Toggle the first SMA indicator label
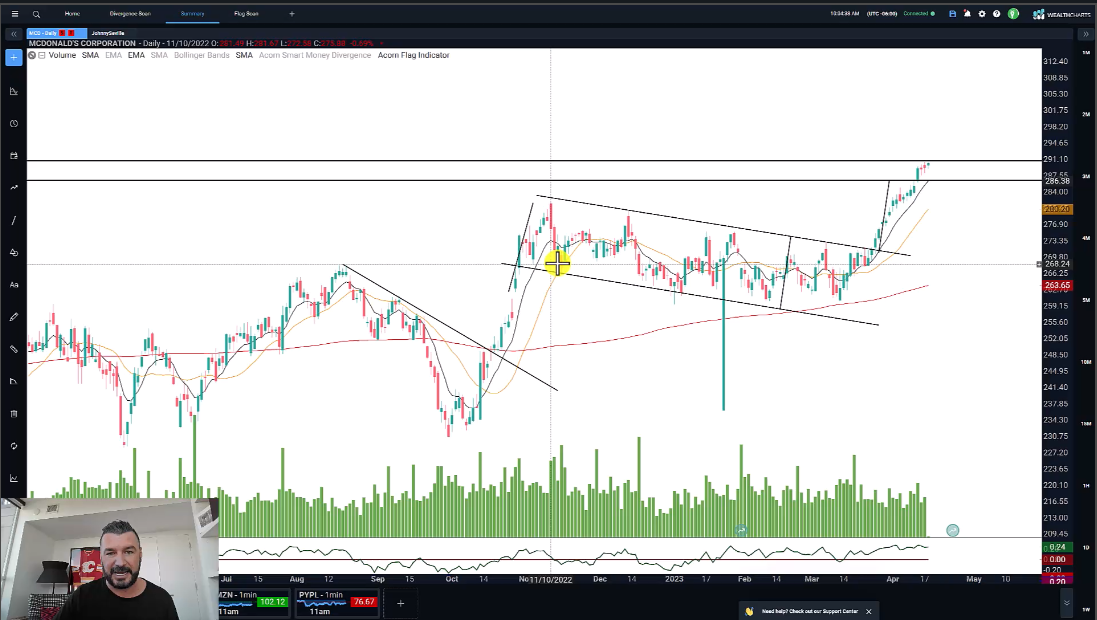The width and height of the screenshot is (1097, 620). click(x=90, y=55)
